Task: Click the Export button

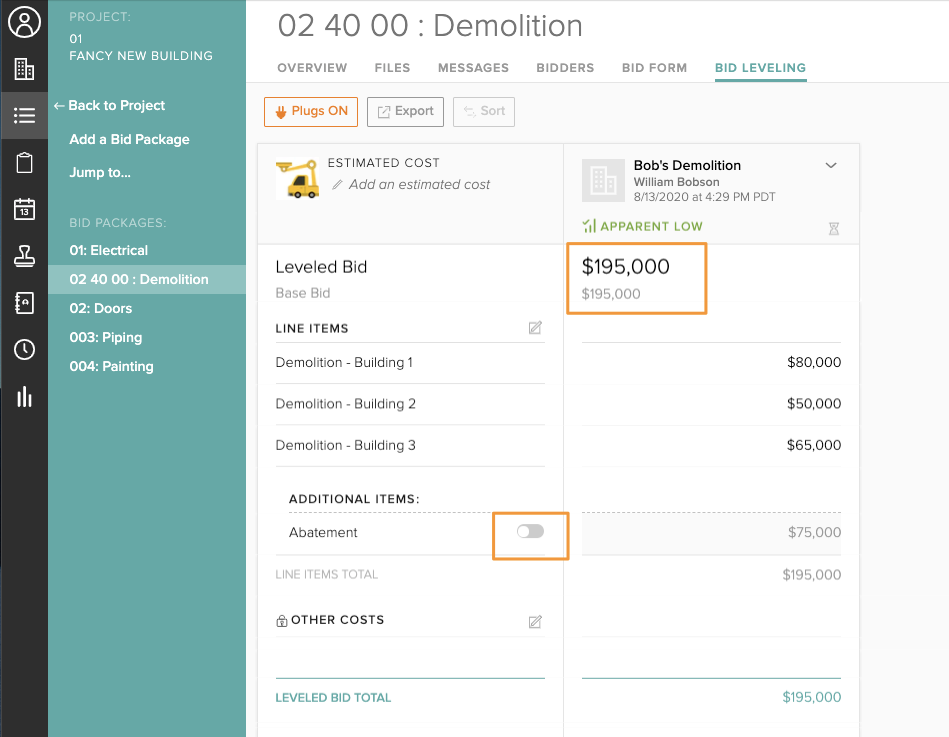Action: coord(405,111)
